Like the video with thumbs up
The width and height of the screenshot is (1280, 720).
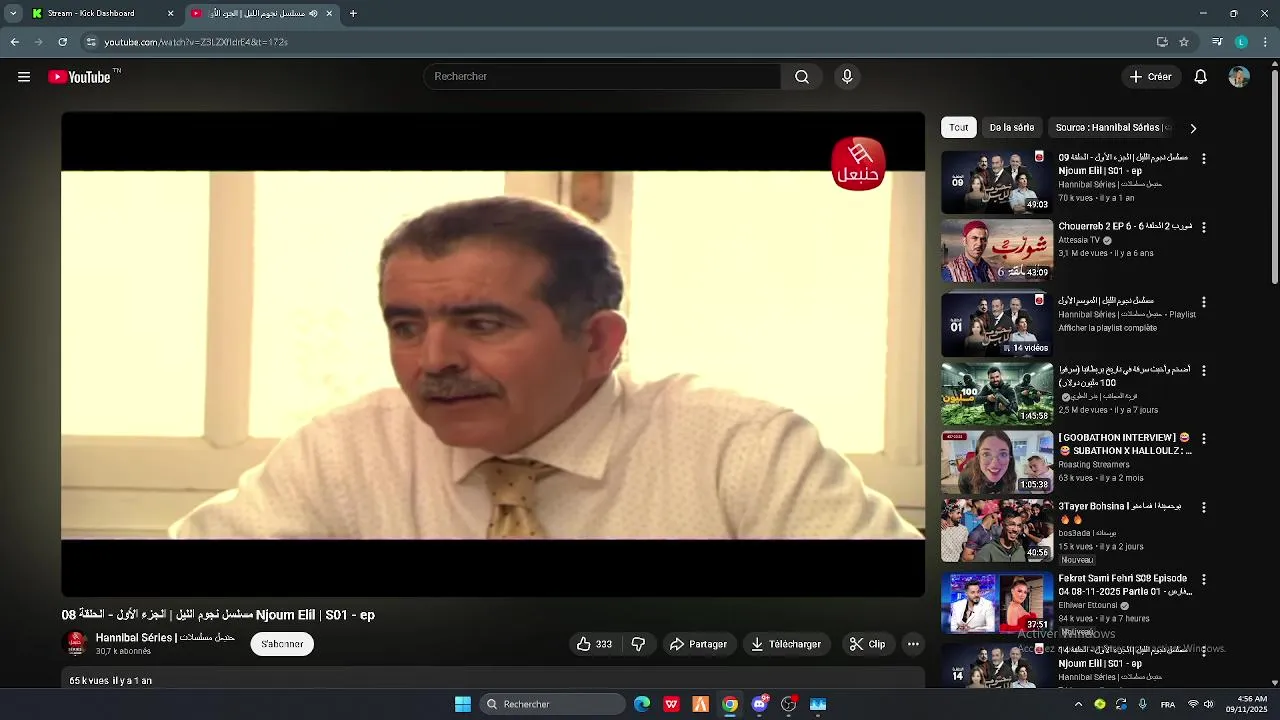point(594,644)
